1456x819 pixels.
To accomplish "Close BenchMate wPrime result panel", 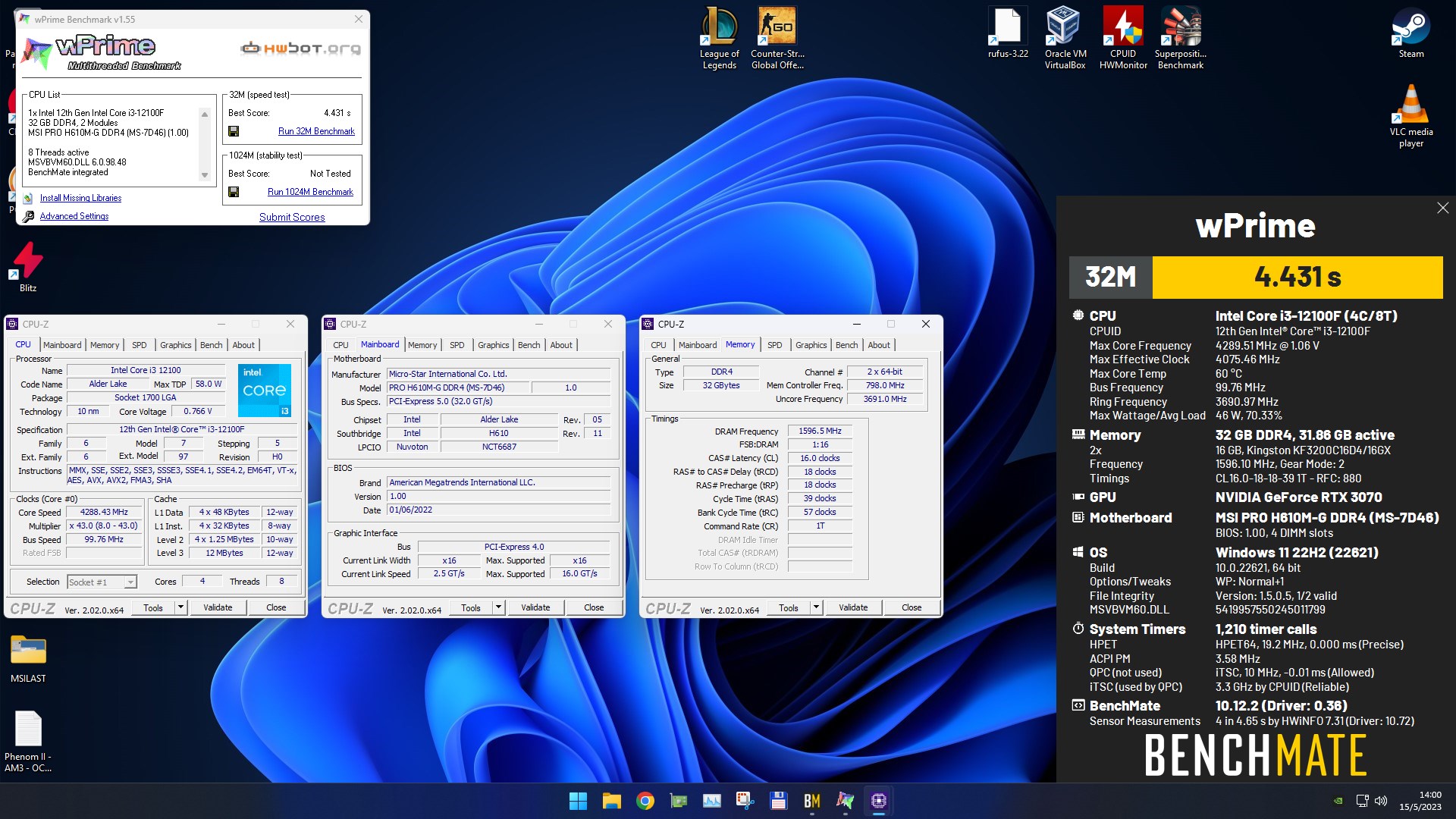I will click(x=1442, y=208).
